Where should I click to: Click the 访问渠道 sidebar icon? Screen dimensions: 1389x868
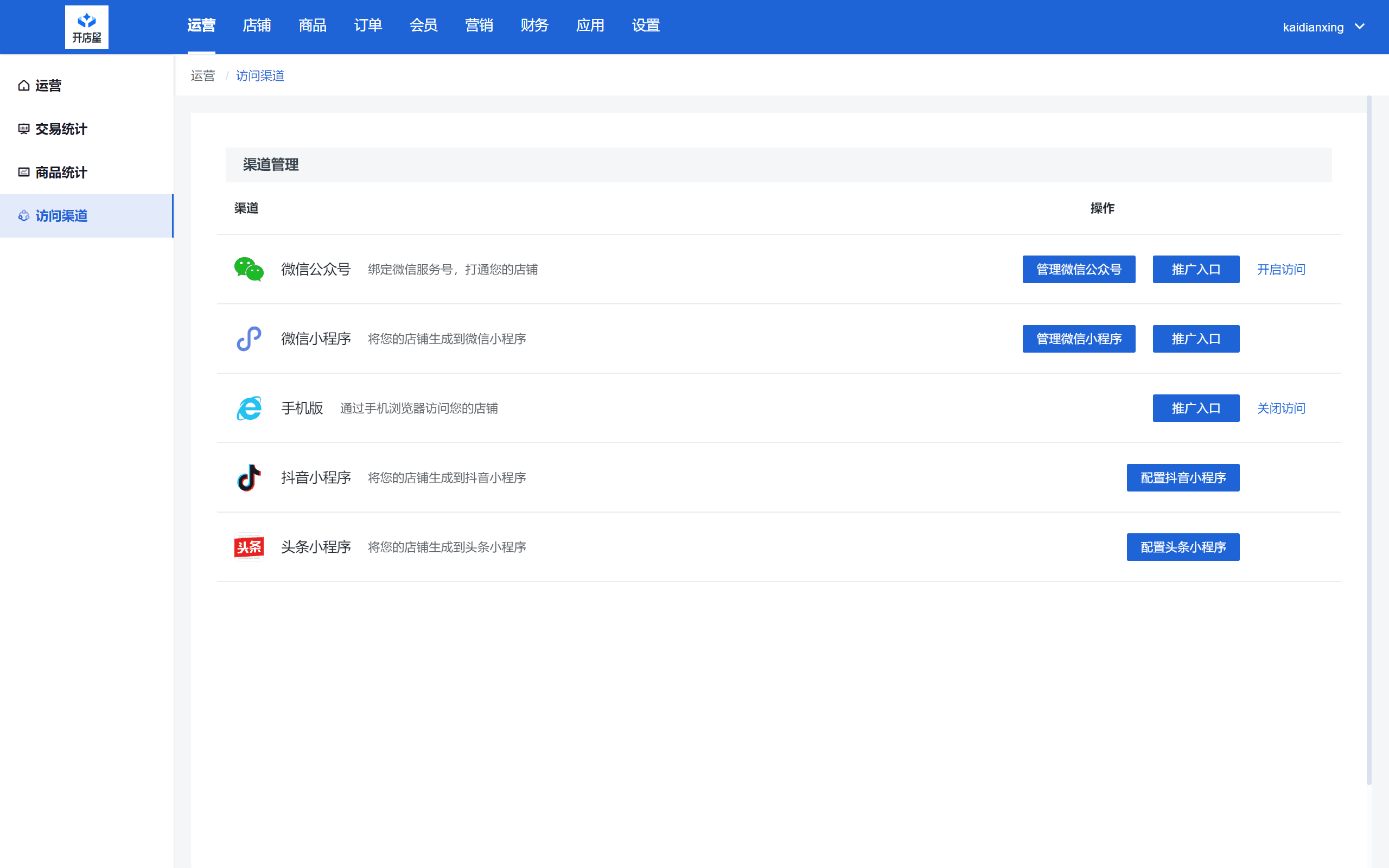pos(22,215)
